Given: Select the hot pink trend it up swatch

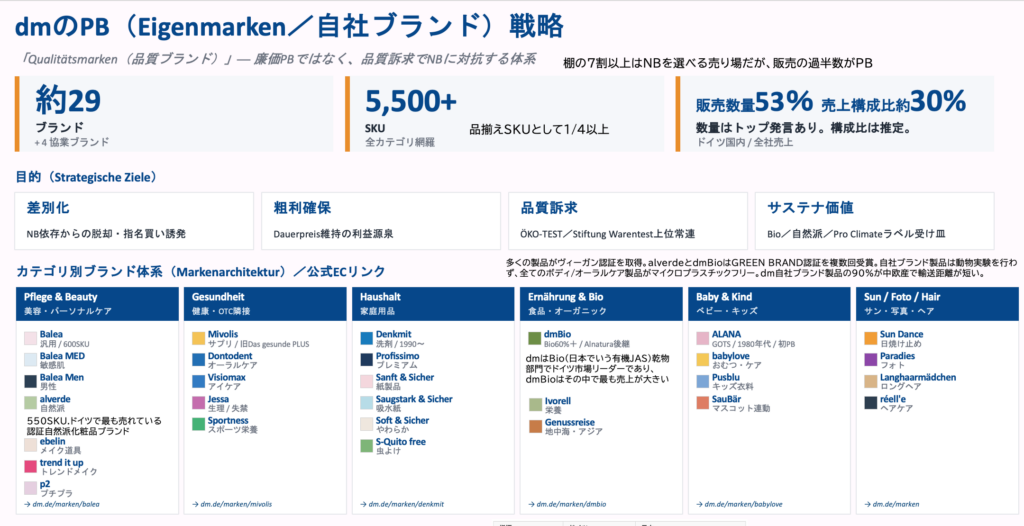Looking at the screenshot, I should click(x=30, y=467).
